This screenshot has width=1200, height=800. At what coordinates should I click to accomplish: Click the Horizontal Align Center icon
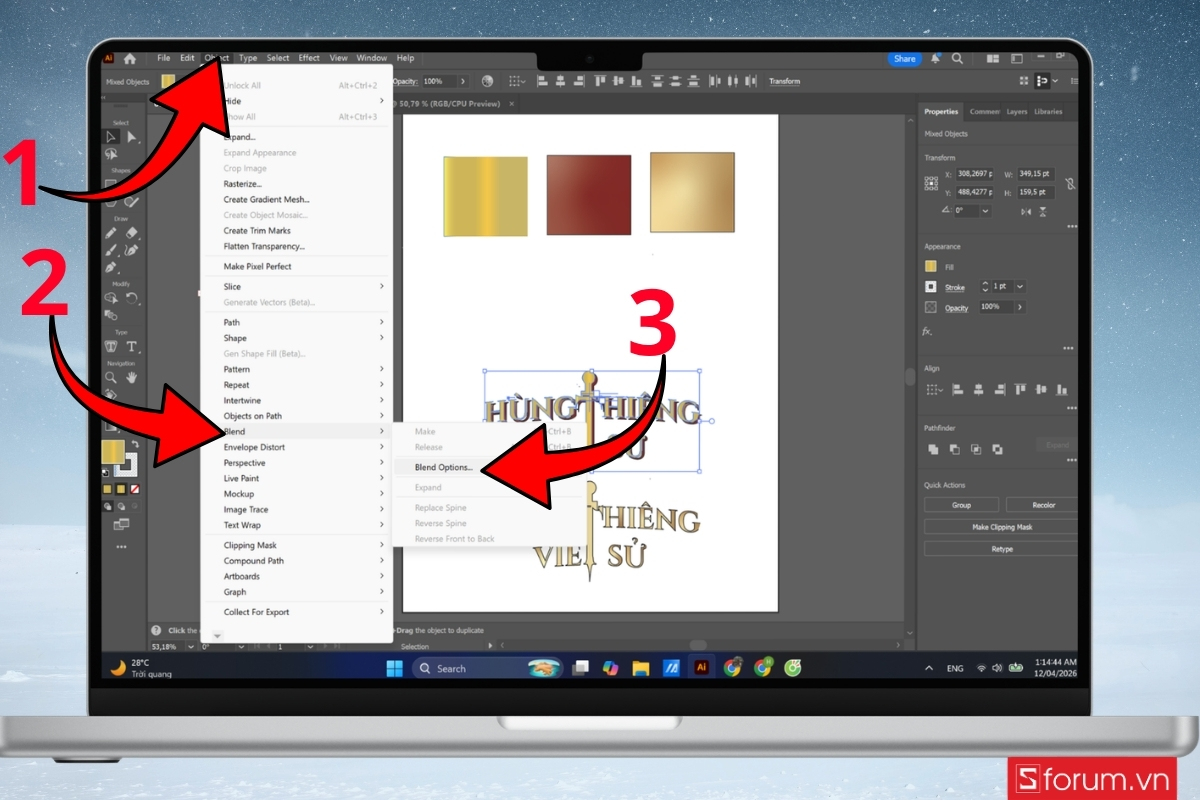click(x=979, y=389)
